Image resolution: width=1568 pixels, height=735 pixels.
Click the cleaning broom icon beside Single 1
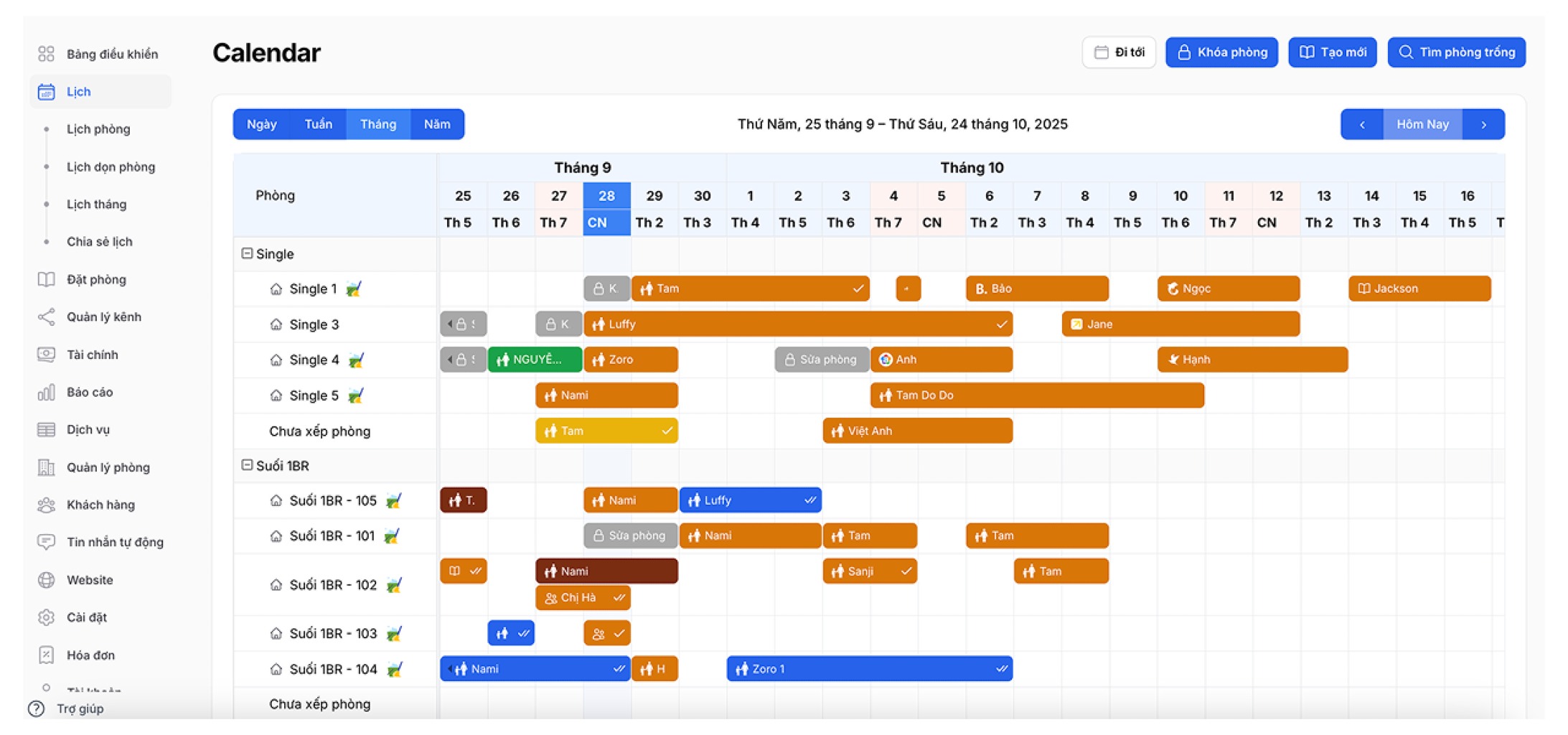click(x=353, y=289)
